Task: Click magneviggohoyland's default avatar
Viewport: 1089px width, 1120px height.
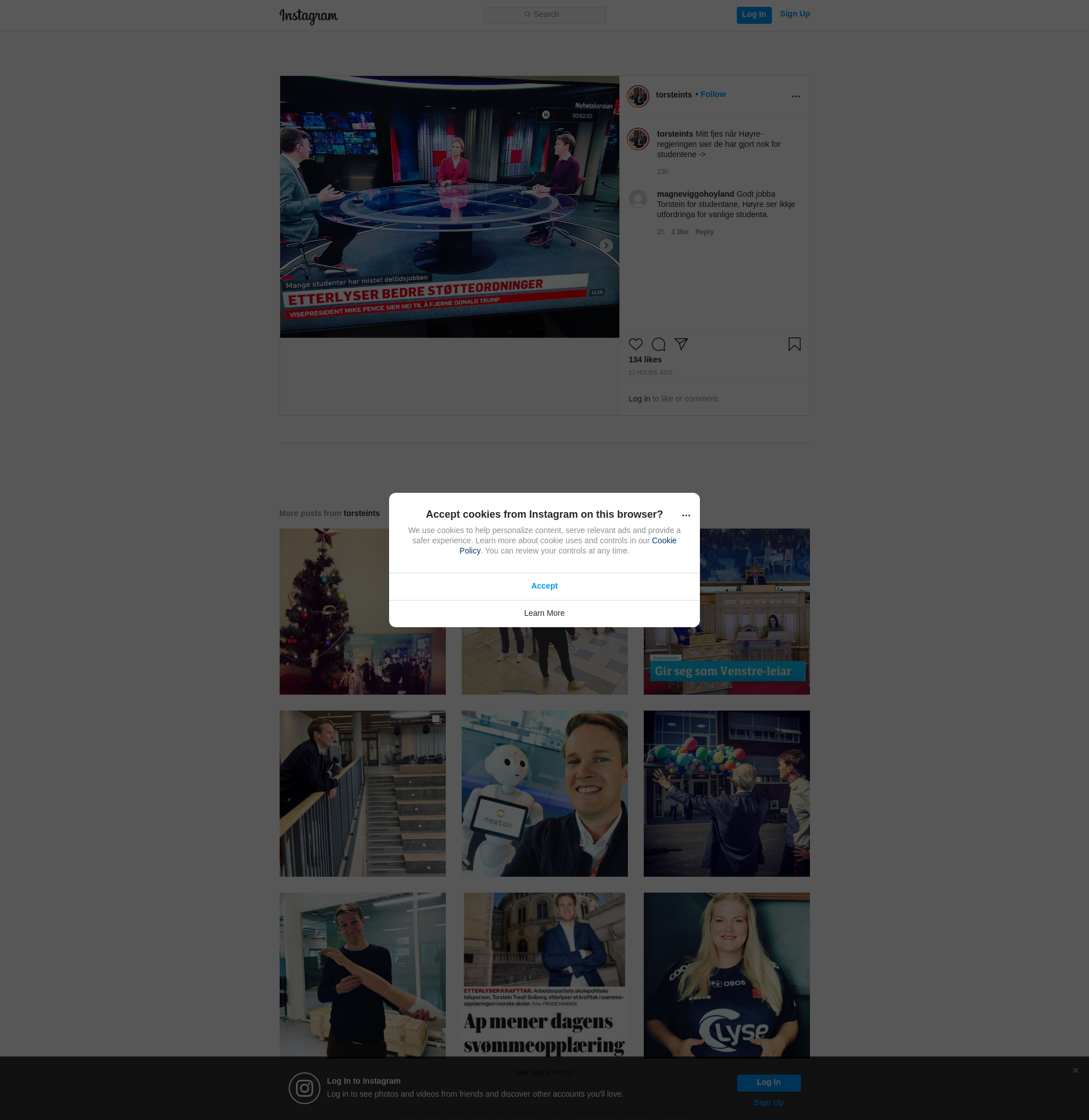Action: pos(638,199)
